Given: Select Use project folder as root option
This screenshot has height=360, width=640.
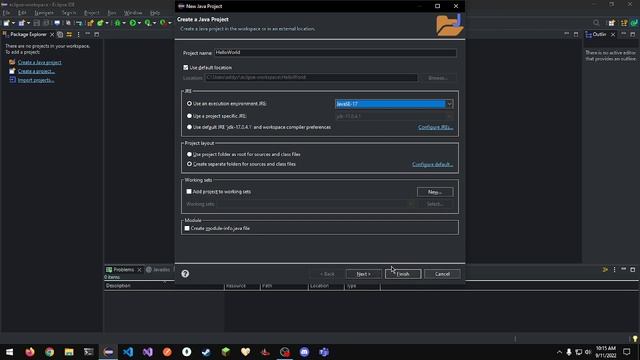Looking at the screenshot, I should coord(189,154).
